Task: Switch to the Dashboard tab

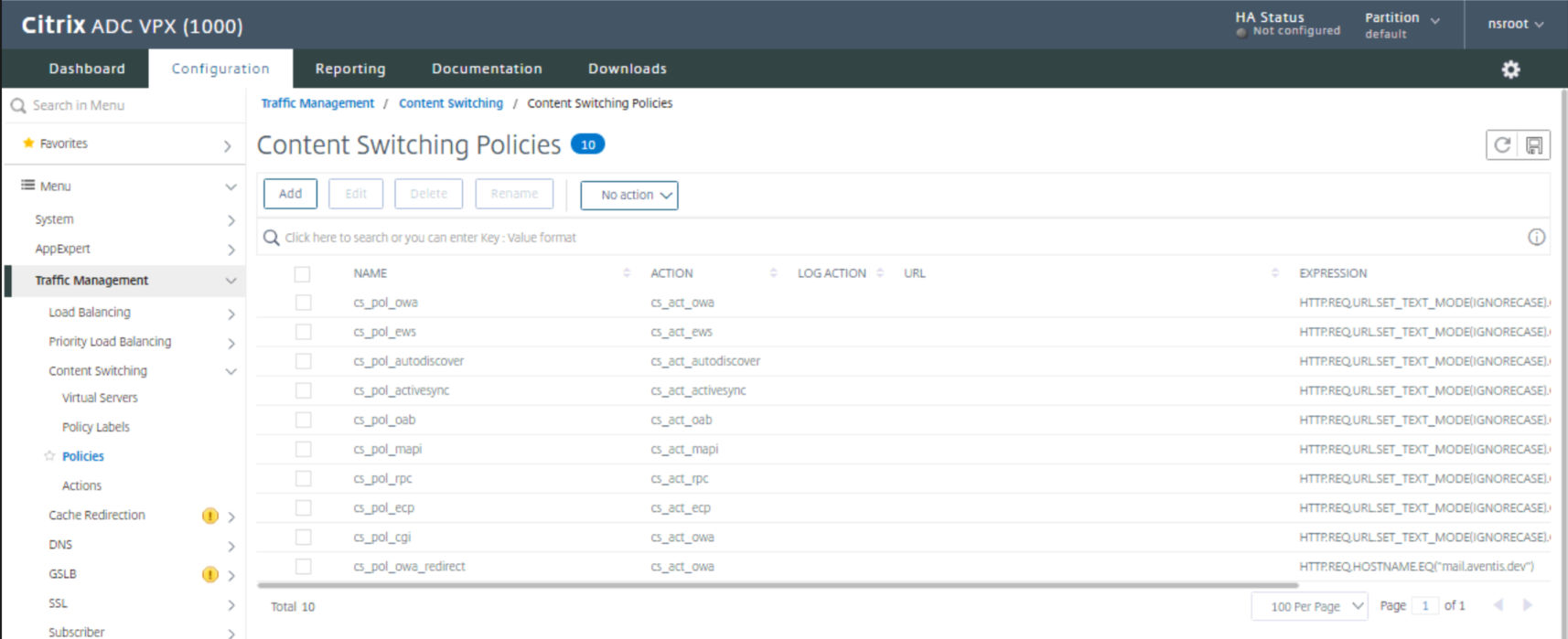Action: (87, 69)
